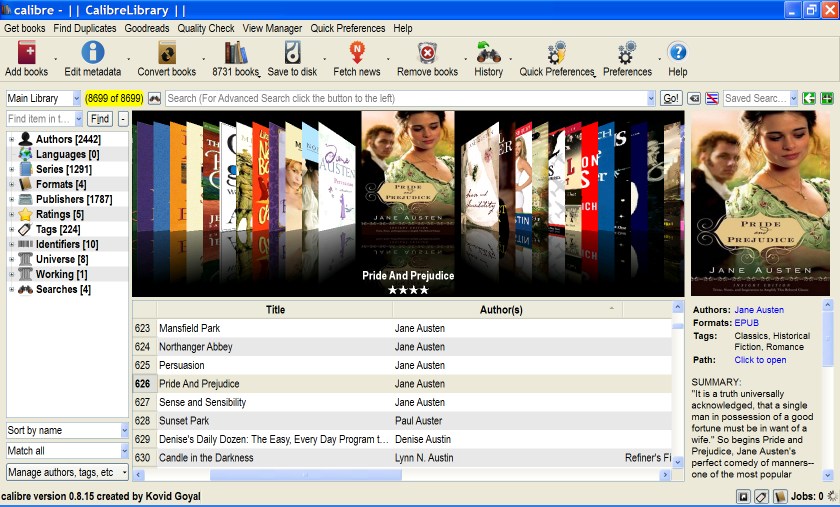Open Manage authors, tags, etc dropdown
The height and width of the screenshot is (507, 840).
pos(68,472)
